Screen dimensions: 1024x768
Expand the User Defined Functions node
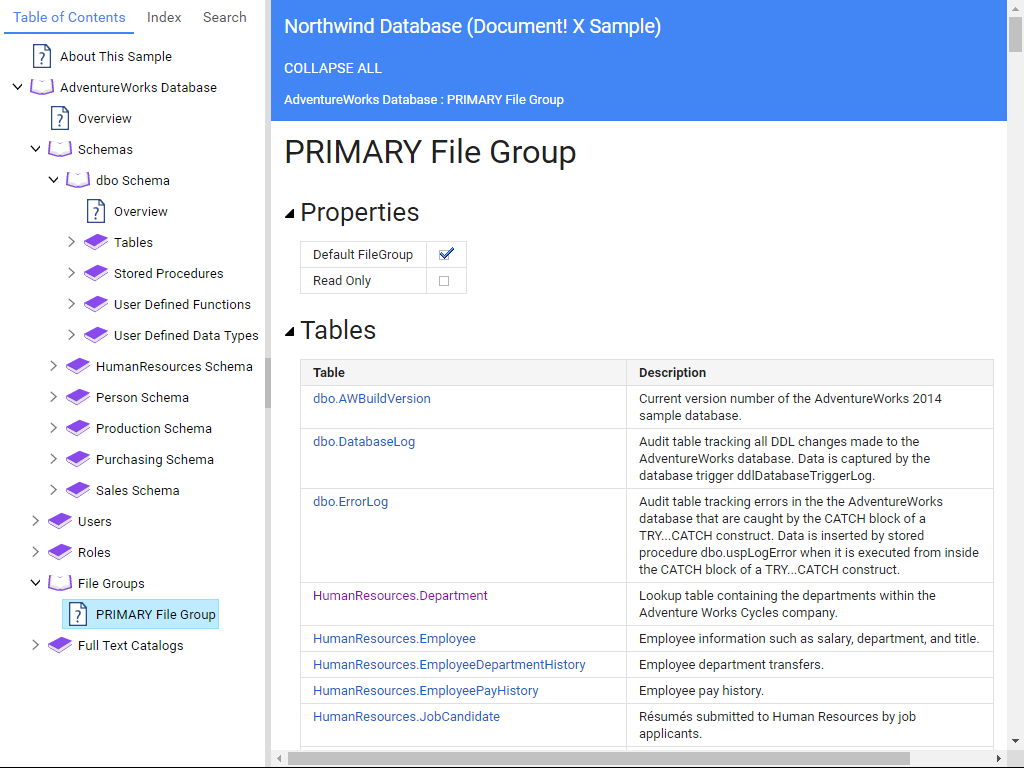72,304
